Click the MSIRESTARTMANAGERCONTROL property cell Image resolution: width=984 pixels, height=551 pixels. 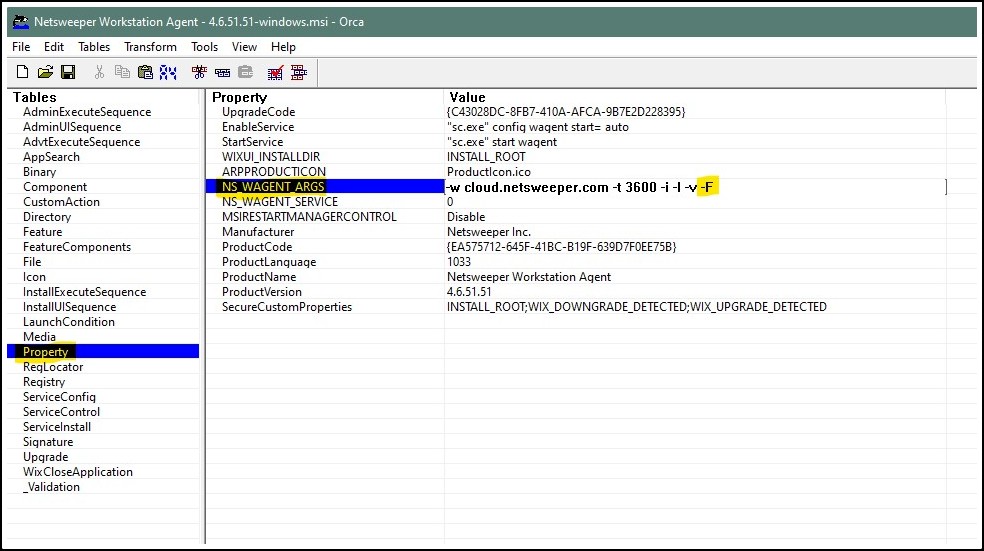[x=309, y=217]
